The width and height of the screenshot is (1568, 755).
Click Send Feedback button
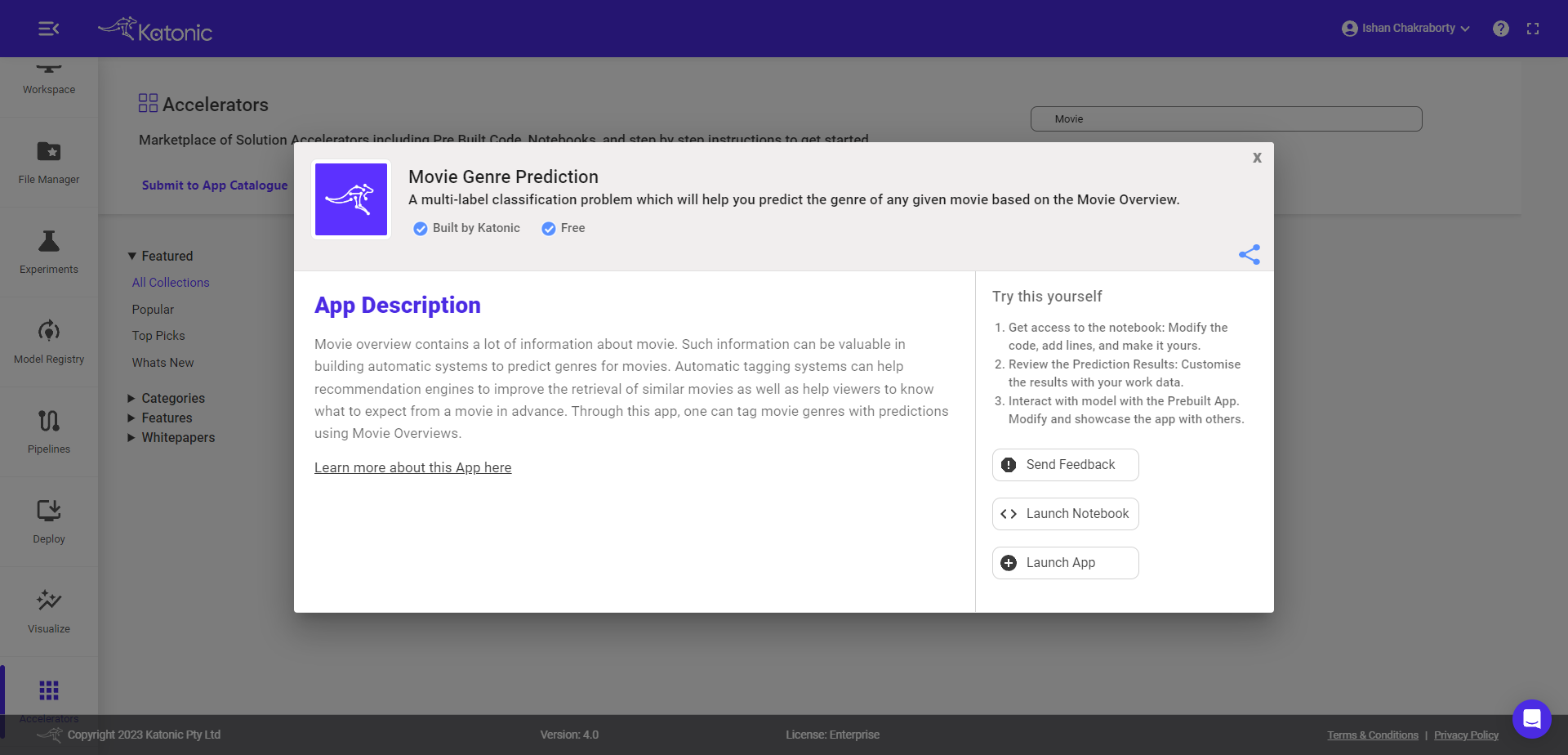pos(1065,465)
